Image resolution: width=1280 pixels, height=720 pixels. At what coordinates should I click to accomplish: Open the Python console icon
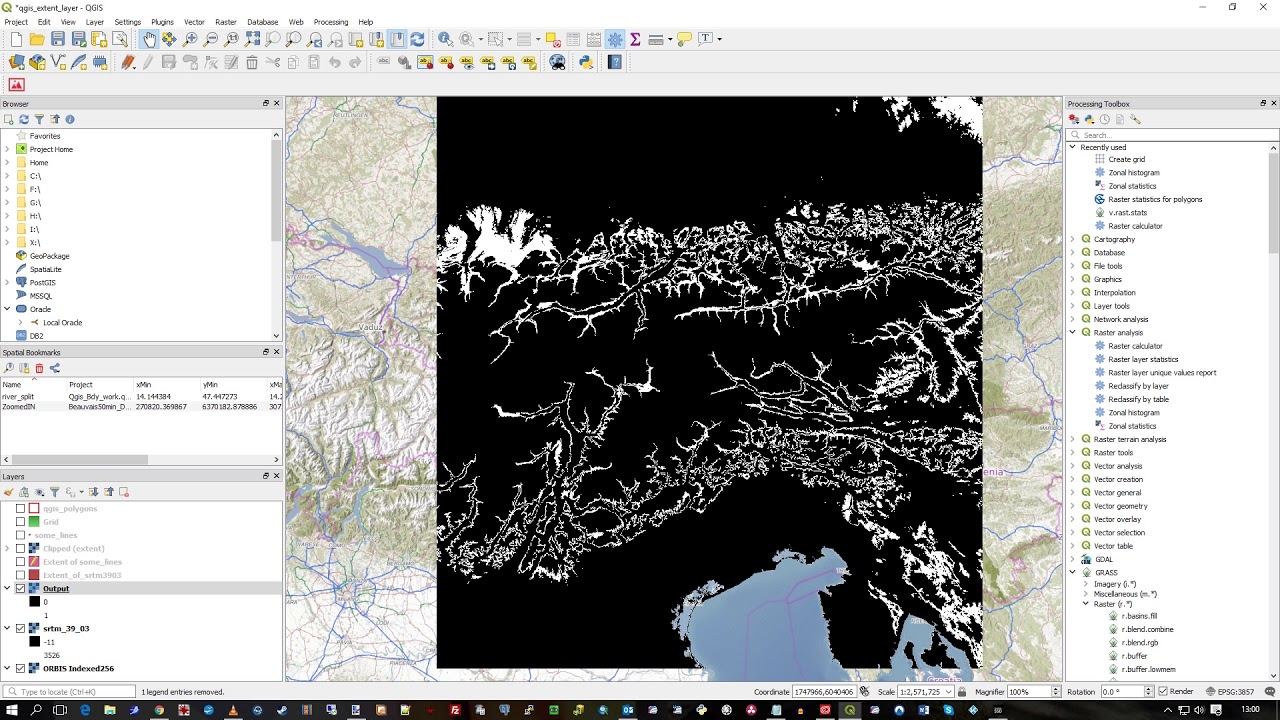pyautogui.click(x=586, y=62)
